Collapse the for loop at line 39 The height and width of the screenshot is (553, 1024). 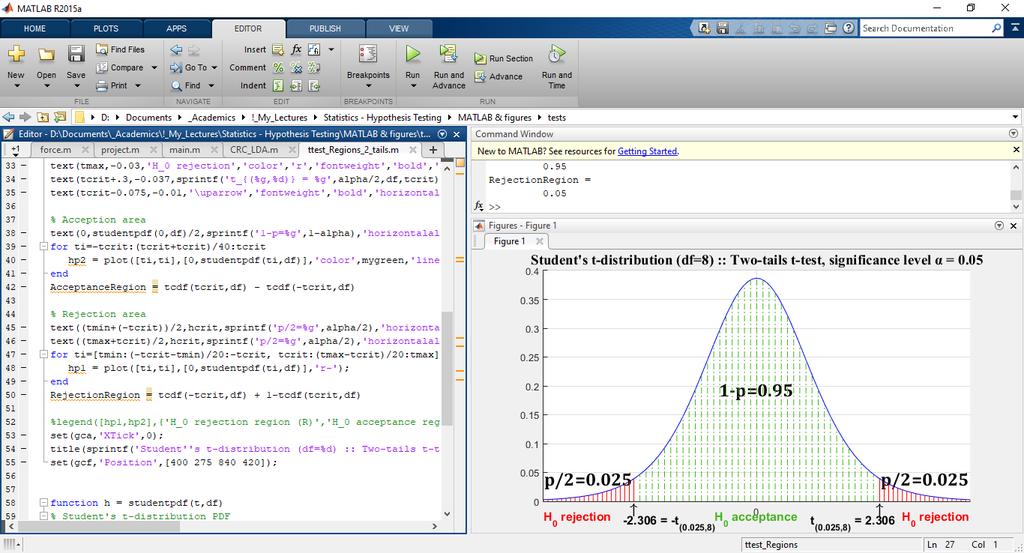pyautogui.click(x=43, y=247)
